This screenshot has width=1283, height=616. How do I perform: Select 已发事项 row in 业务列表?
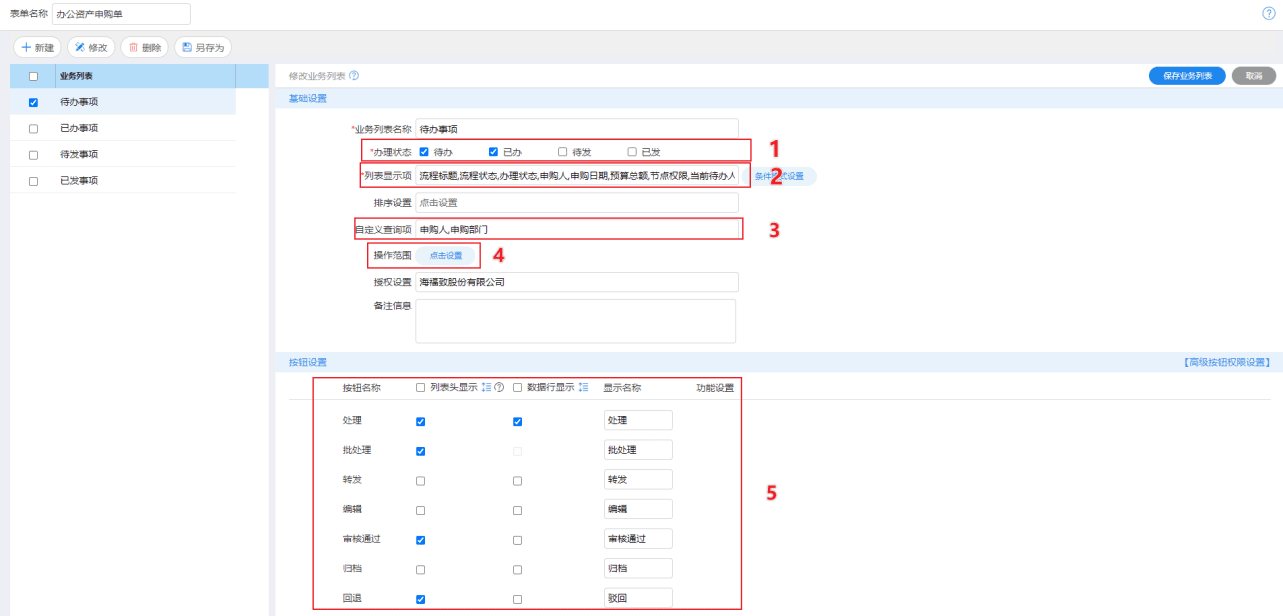click(x=123, y=181)
